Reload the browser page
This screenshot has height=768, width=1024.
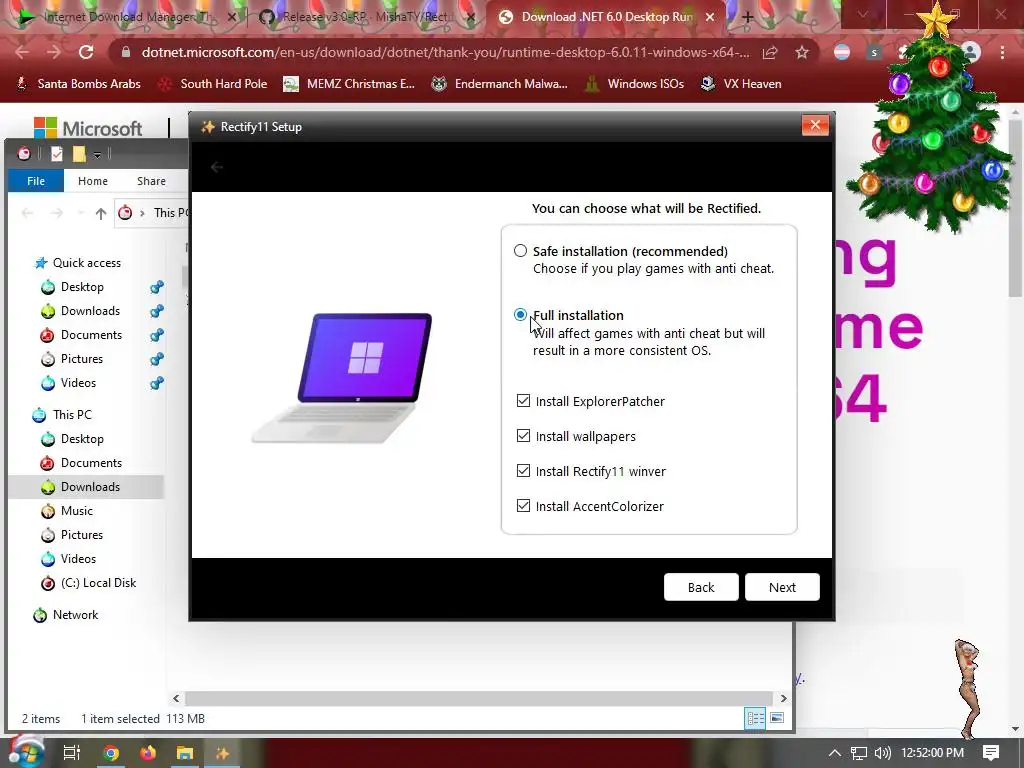tap(86, 52)
